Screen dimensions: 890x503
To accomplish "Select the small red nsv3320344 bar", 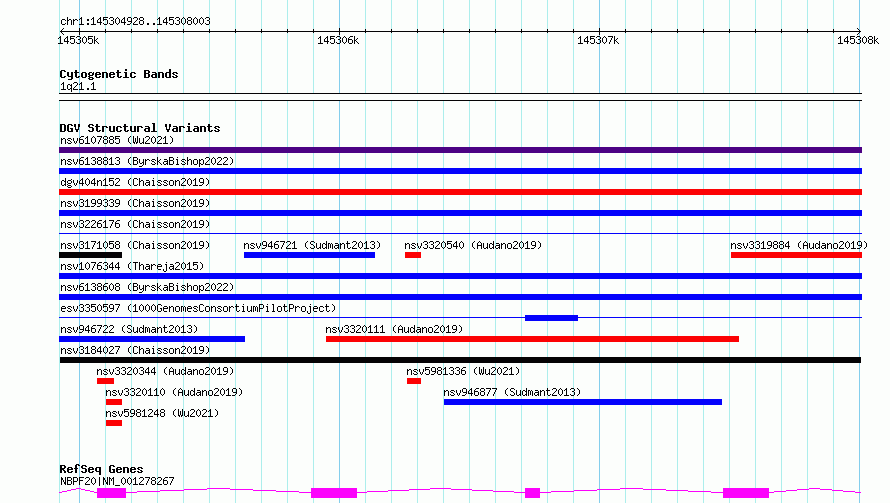I will [106, 381].
